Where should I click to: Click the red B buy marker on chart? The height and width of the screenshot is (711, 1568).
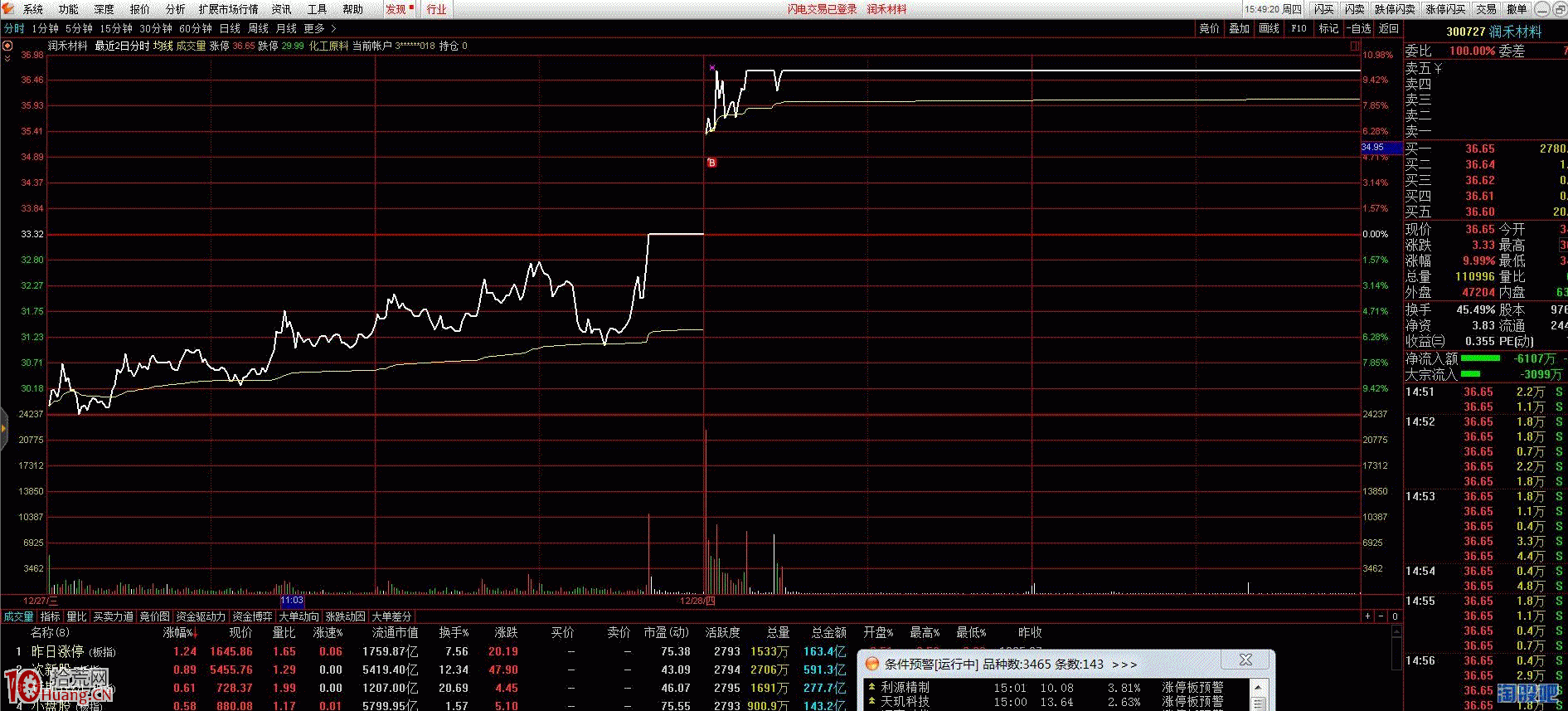point(711,163)
